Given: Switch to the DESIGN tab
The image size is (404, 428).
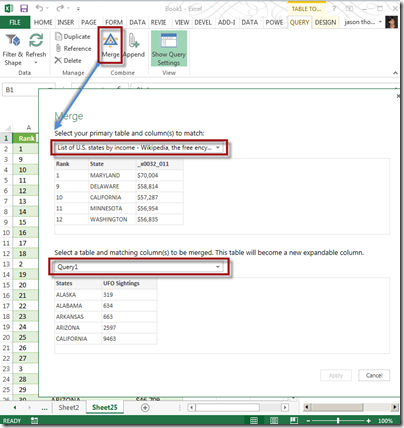Looking at the screenshot, I should [325, 22].
